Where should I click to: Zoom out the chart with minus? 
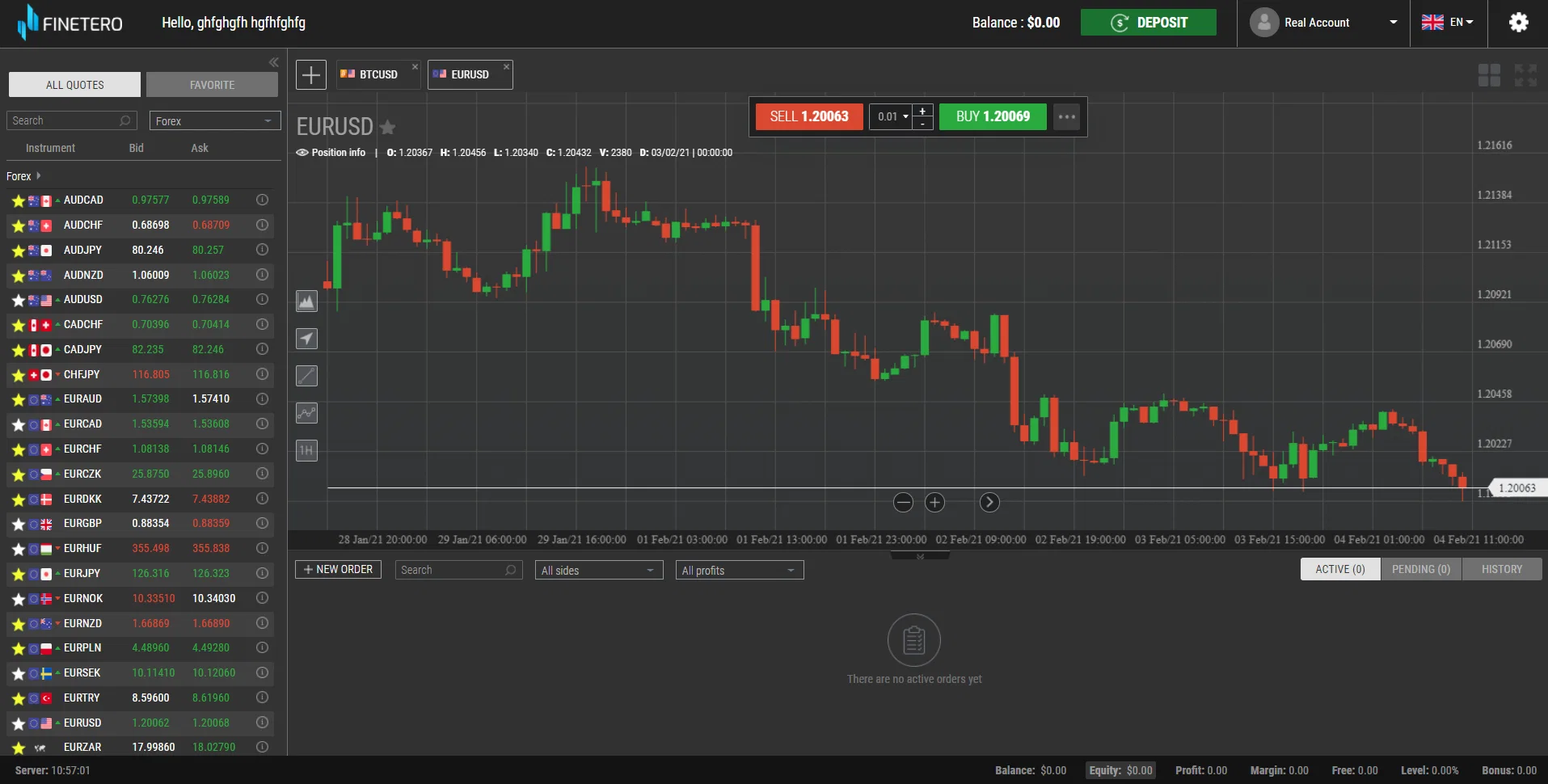click(x=903, y=503)
